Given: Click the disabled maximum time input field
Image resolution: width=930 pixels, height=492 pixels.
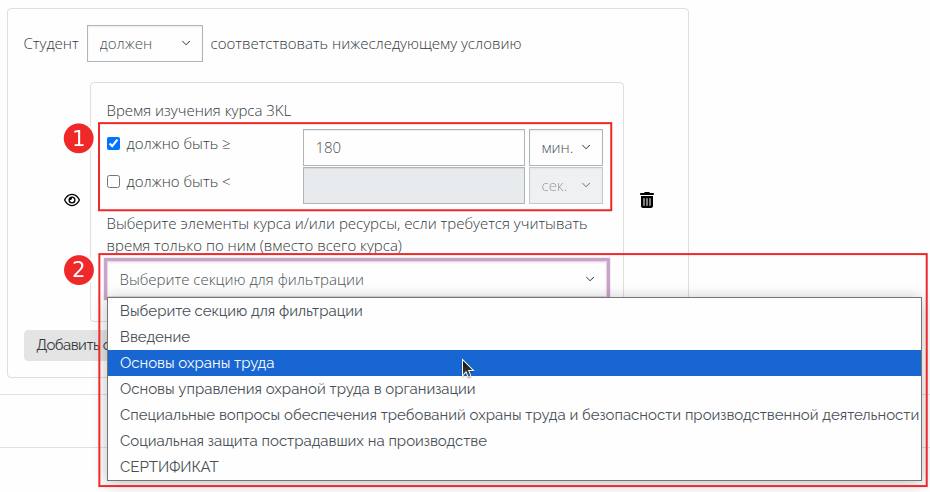Looking at the screenshot, I should point(413,186).
